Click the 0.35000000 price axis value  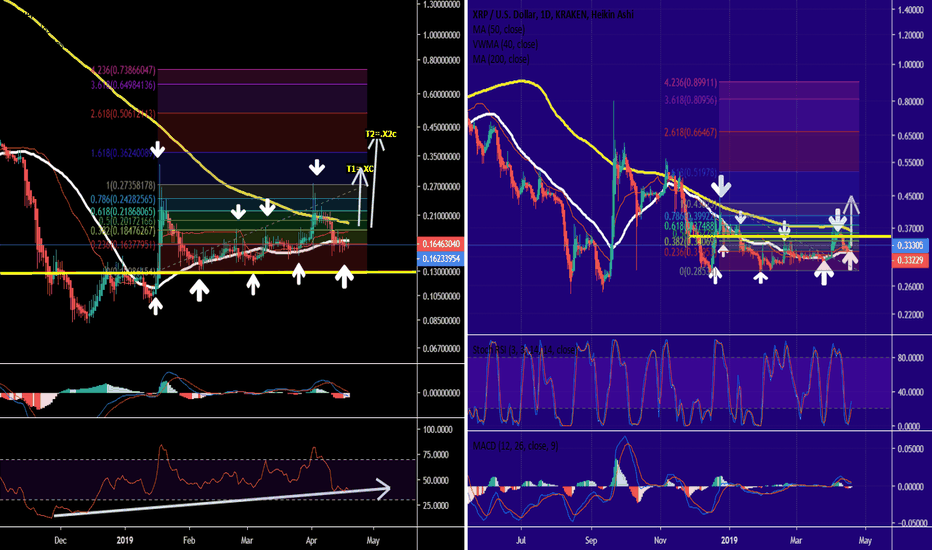(442, 156)
